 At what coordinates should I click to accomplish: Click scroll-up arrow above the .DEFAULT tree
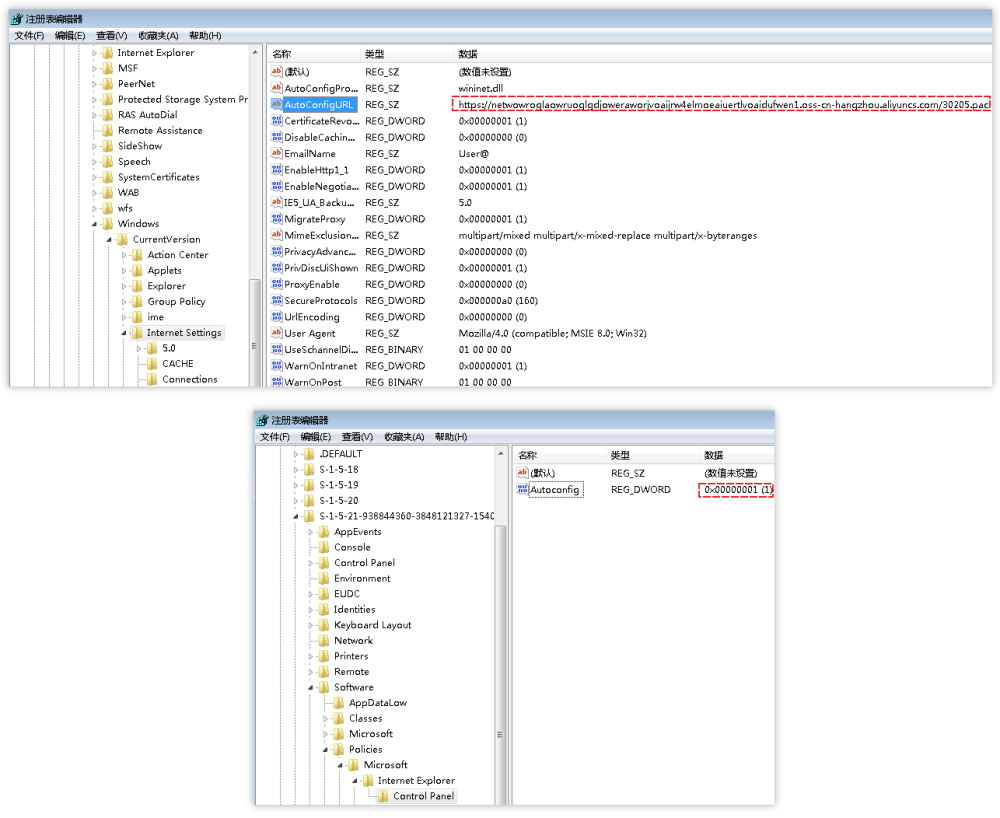(502, 454)
